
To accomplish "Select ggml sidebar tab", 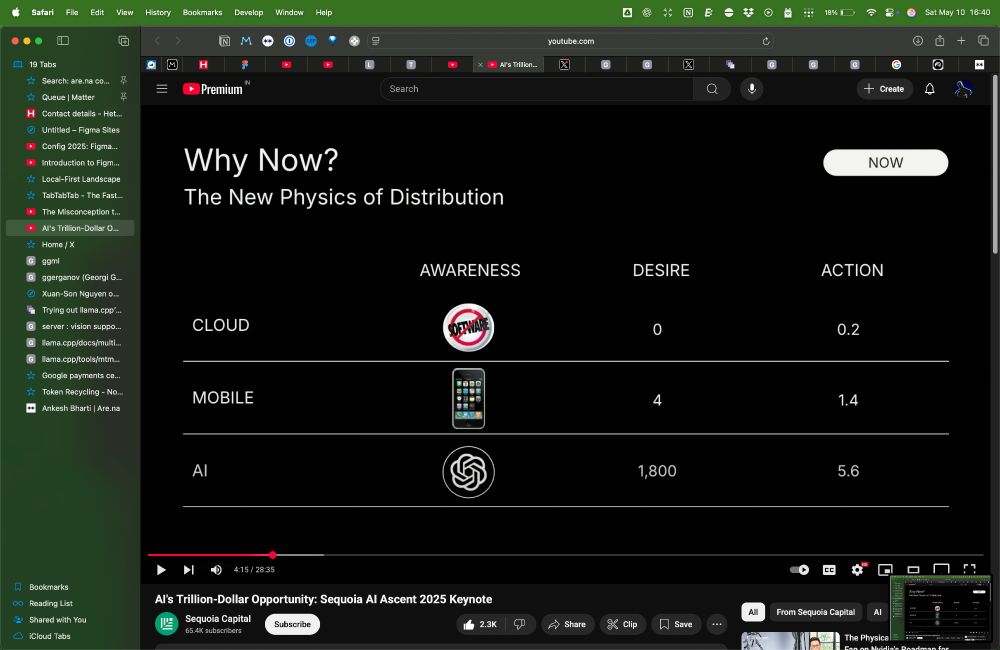I will pos(70,261).
